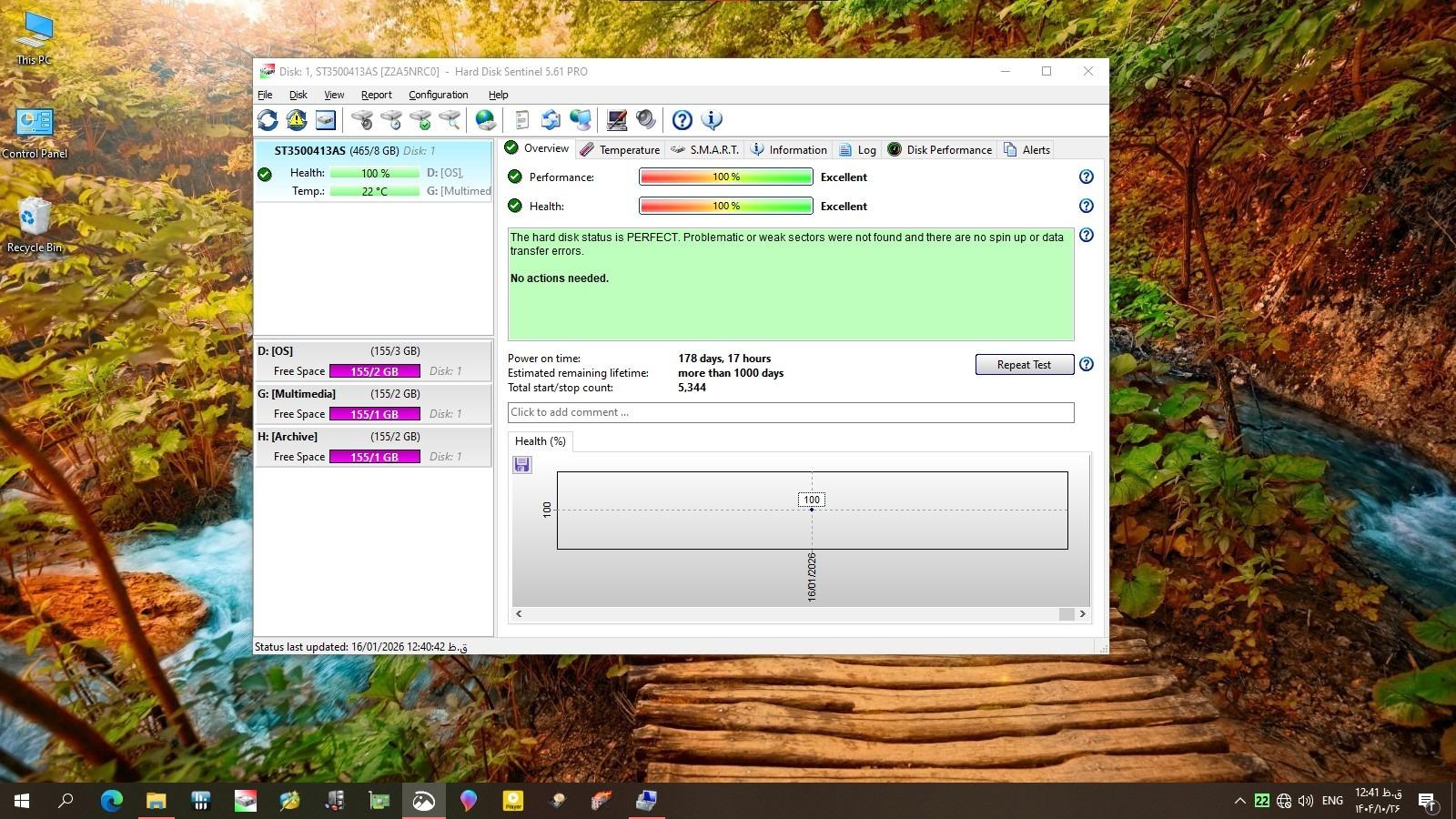This screenshot has width=1456, height=819.
Task: Click the Health 100% progress bar
Action: [x=725, y=207]
